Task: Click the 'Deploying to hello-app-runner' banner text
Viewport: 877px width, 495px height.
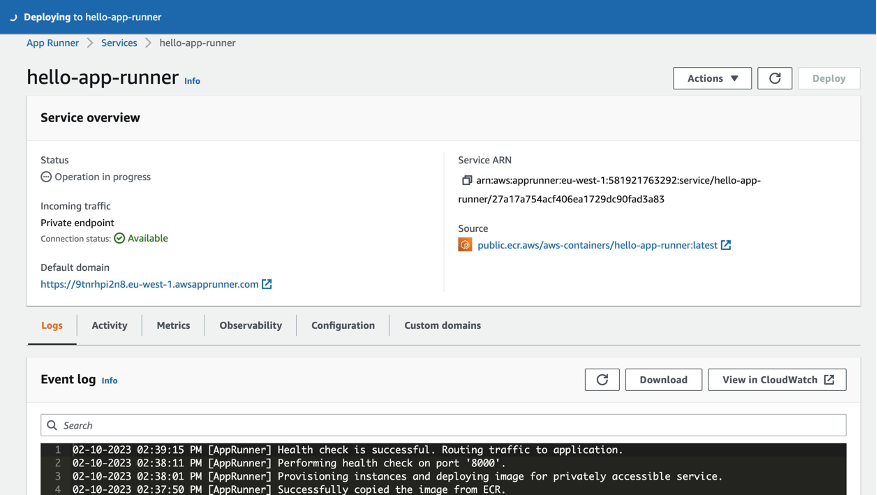Action: coord(92,17)
